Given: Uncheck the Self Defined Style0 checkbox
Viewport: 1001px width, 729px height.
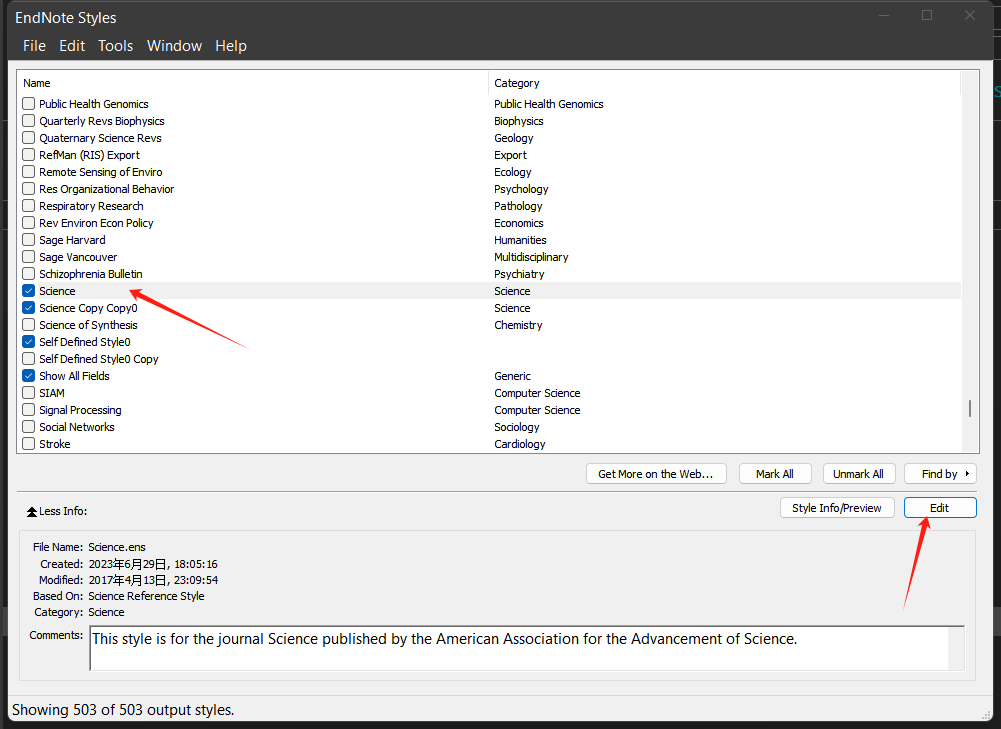Looking at the screenshot, I should click(29, 342).
